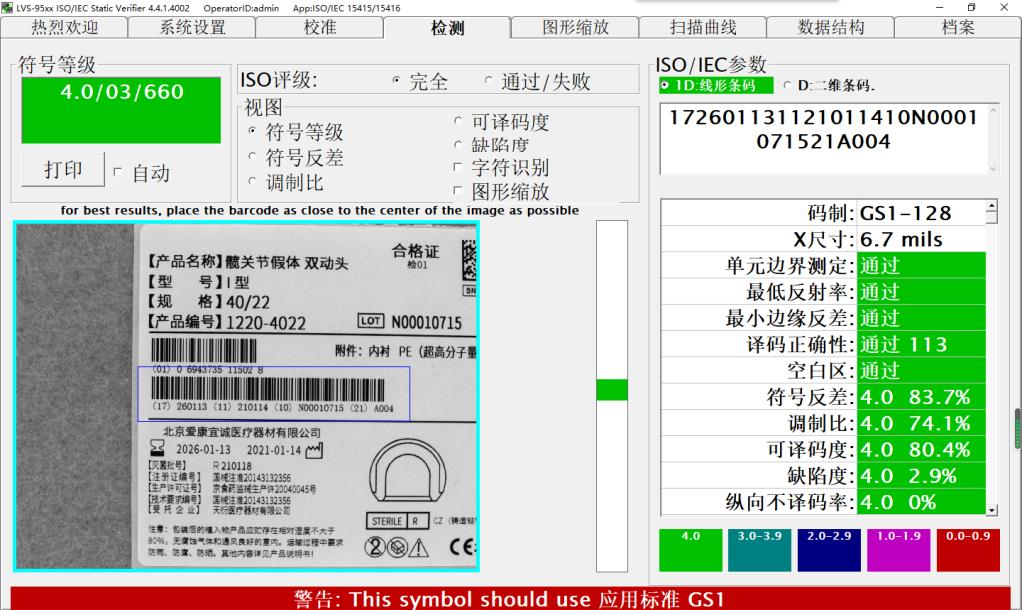Open the 热烈欢迎 tab
Viewport: 1022px width, 610px height.
point(64,27)
